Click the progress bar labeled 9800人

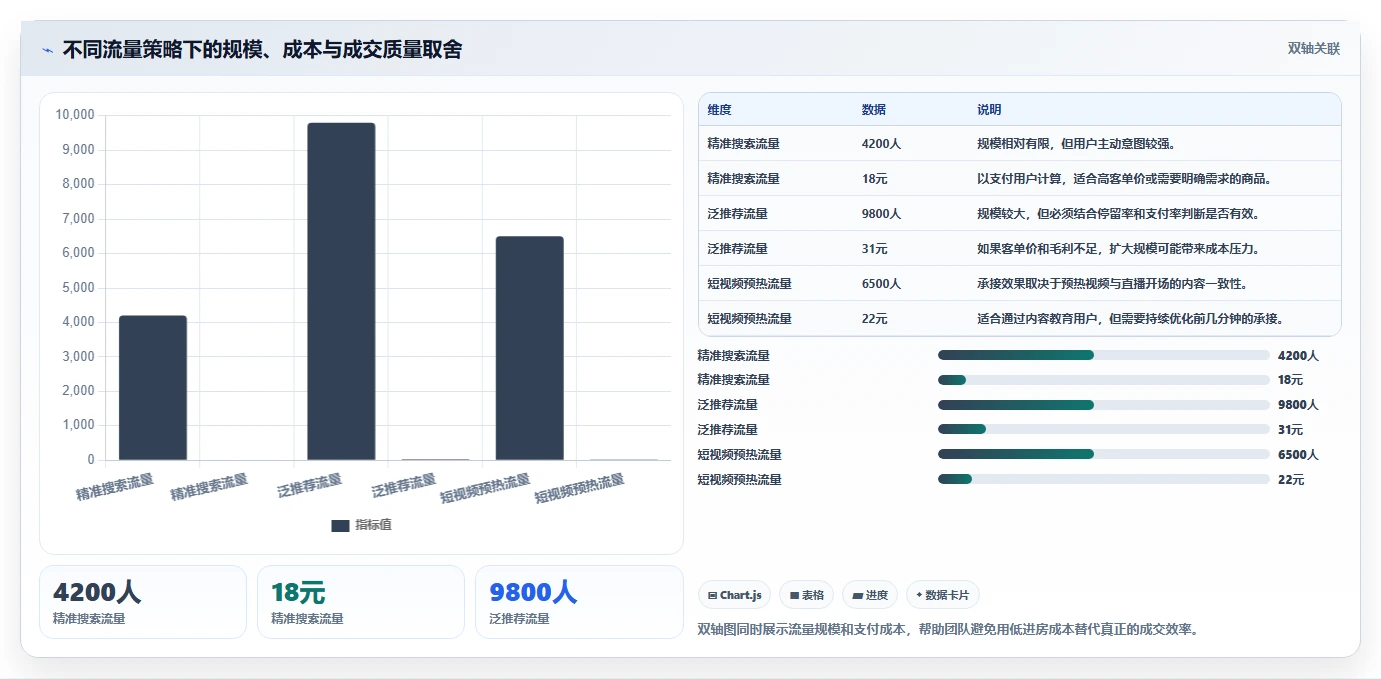[1104, 405]
